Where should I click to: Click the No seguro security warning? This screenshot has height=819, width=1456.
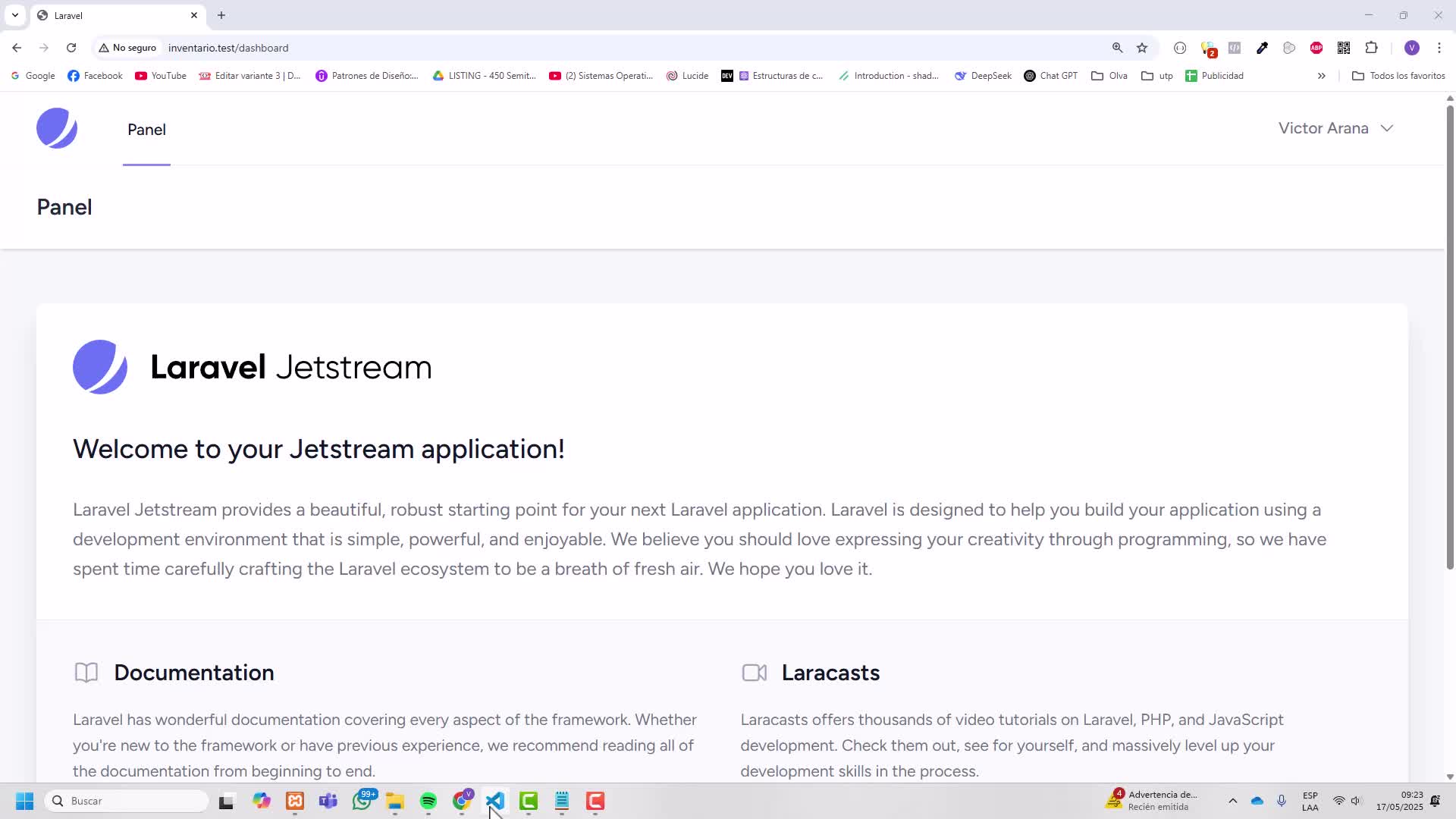click(x=127, y=48)
